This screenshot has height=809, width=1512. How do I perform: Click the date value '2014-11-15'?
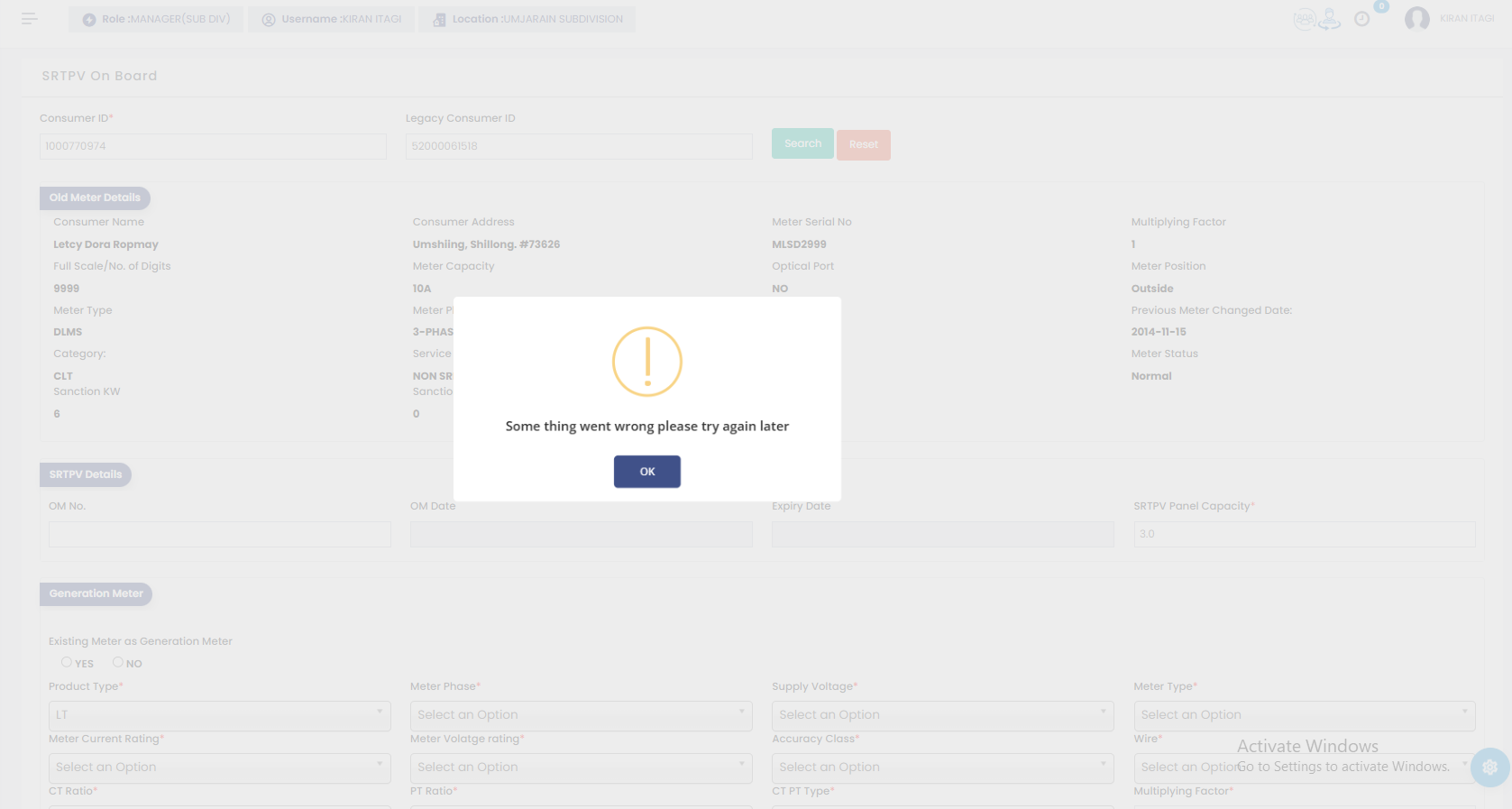(x=1159, y=332)
